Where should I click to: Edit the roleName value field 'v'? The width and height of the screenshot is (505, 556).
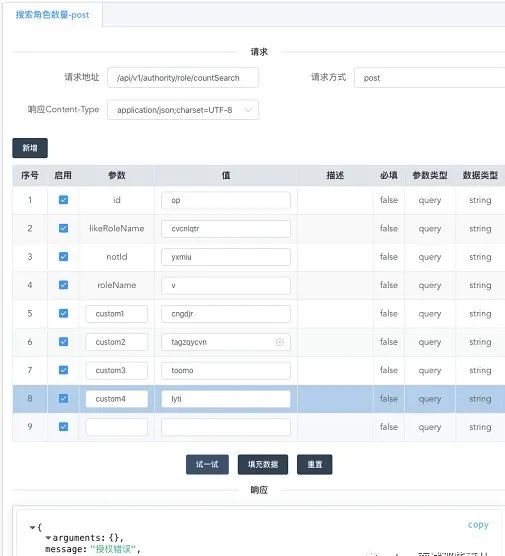[x=226, y=285]
